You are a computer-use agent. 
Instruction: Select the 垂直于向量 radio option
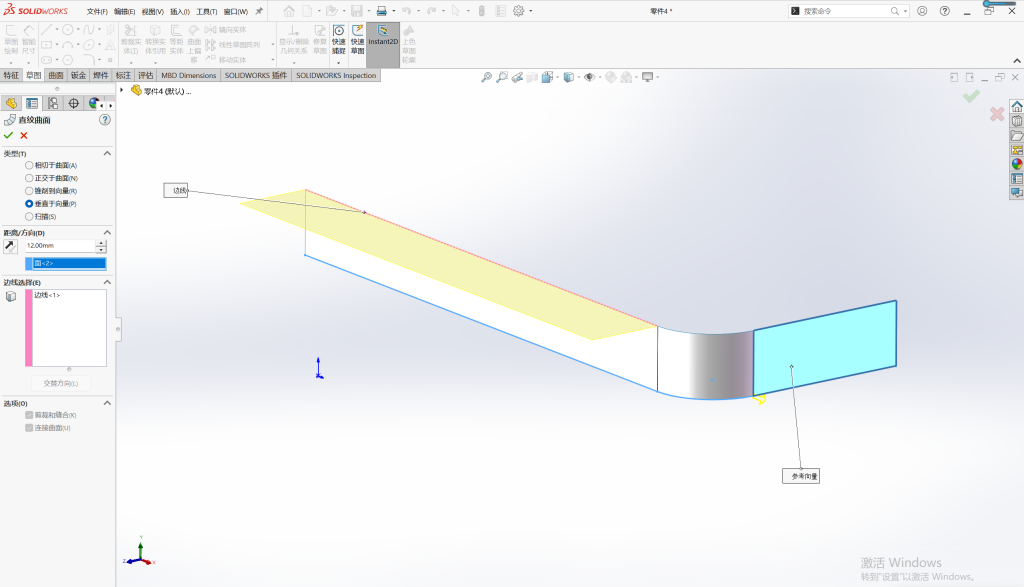click(x=29, y=204)
